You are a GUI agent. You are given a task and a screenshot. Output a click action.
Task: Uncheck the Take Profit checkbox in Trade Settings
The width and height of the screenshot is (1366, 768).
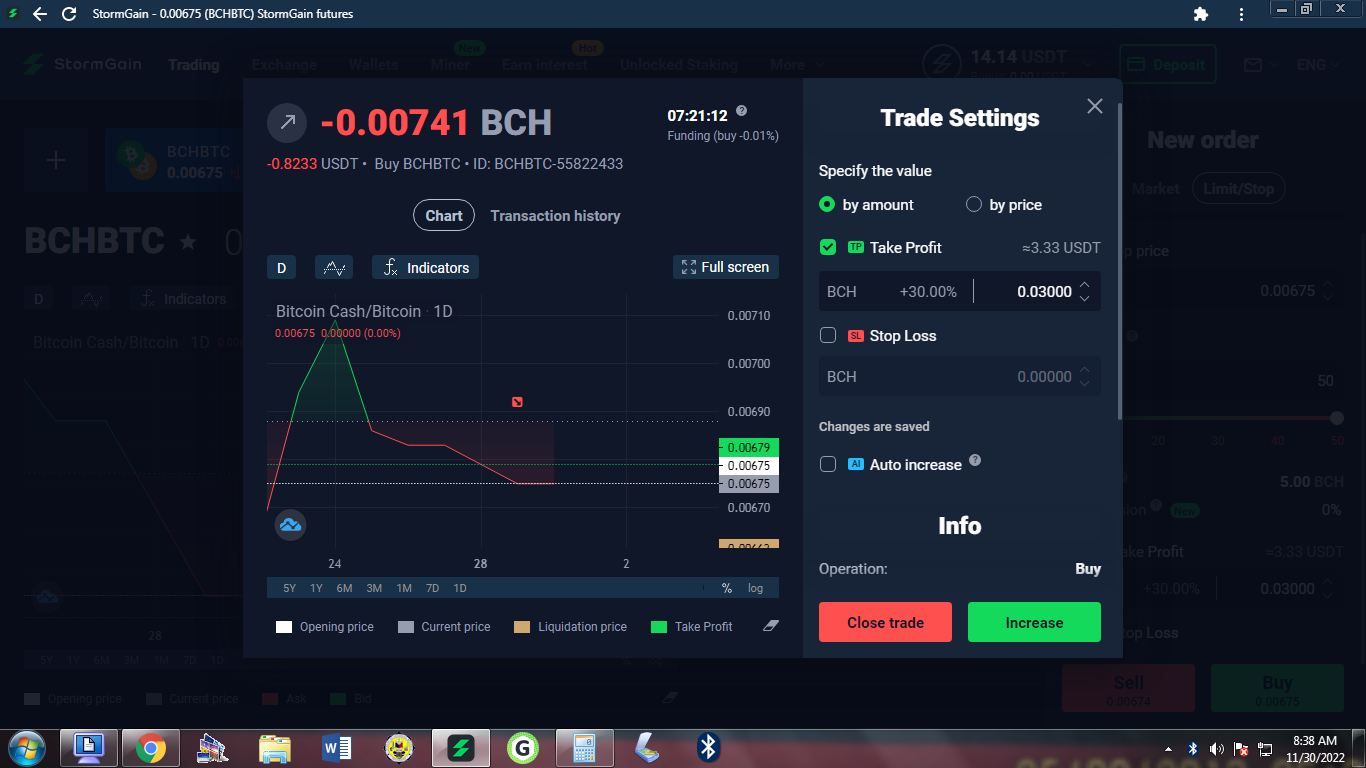coord(828,247)
